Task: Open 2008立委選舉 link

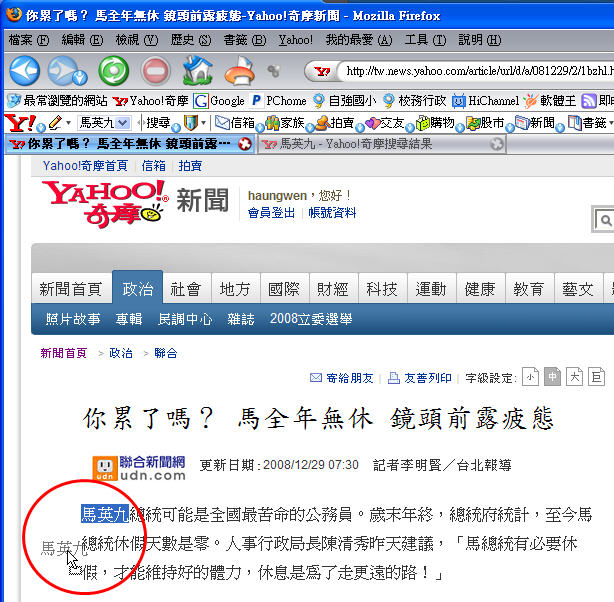Action: click(x=311, y=319)
